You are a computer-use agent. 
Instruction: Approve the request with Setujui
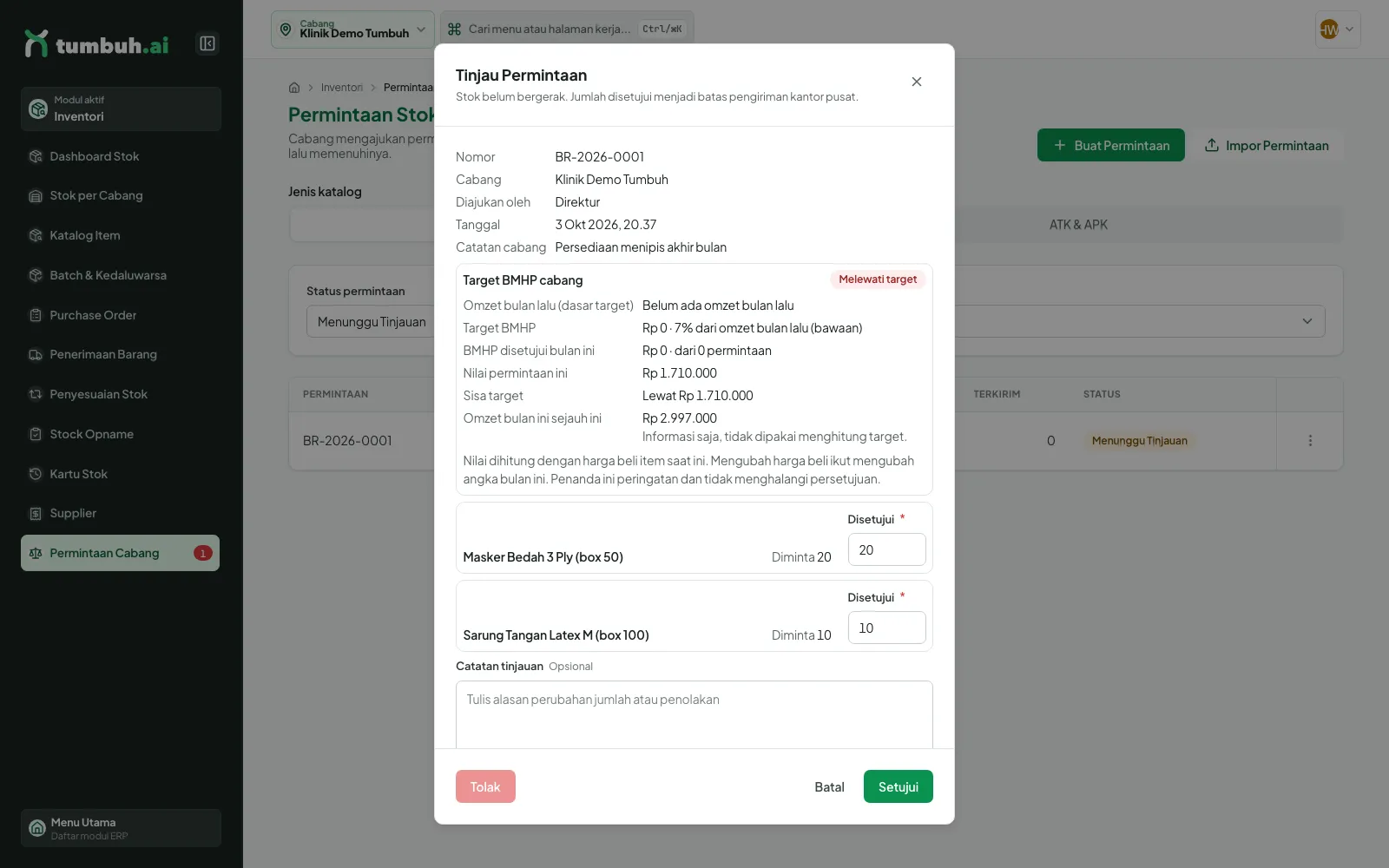click(x=899, y=786)
